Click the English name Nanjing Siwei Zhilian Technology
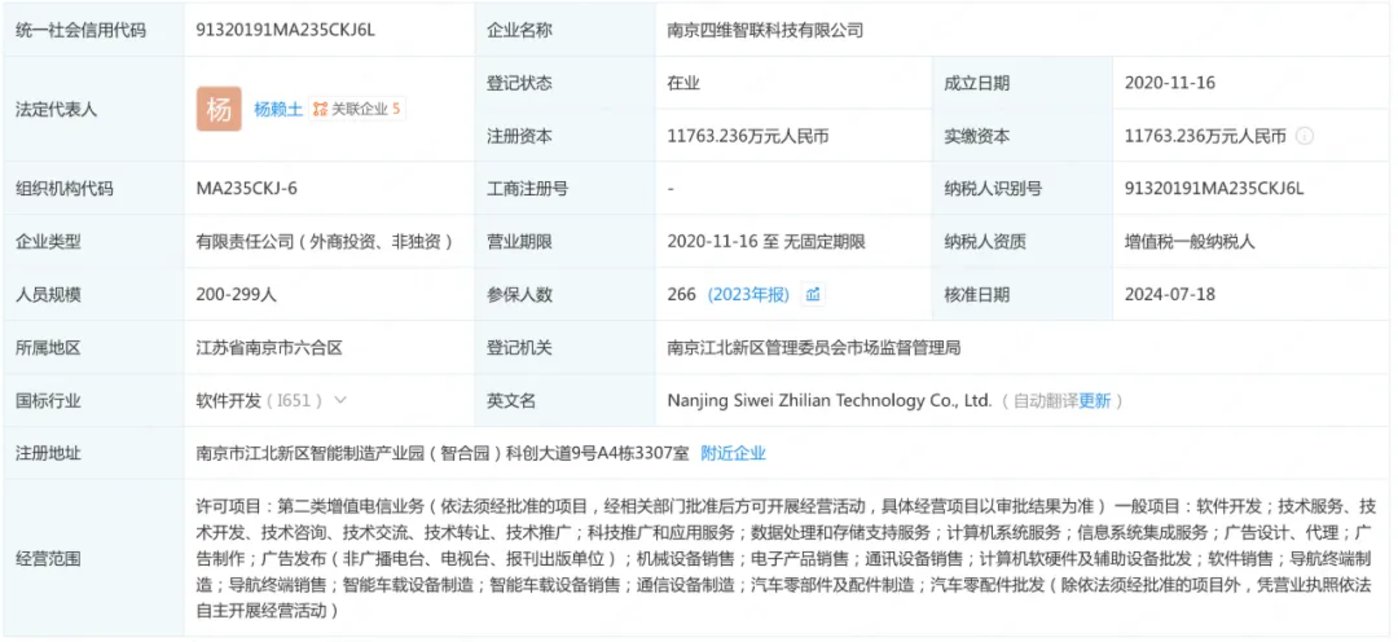The image size is (1398, 642). click(829, 401)
